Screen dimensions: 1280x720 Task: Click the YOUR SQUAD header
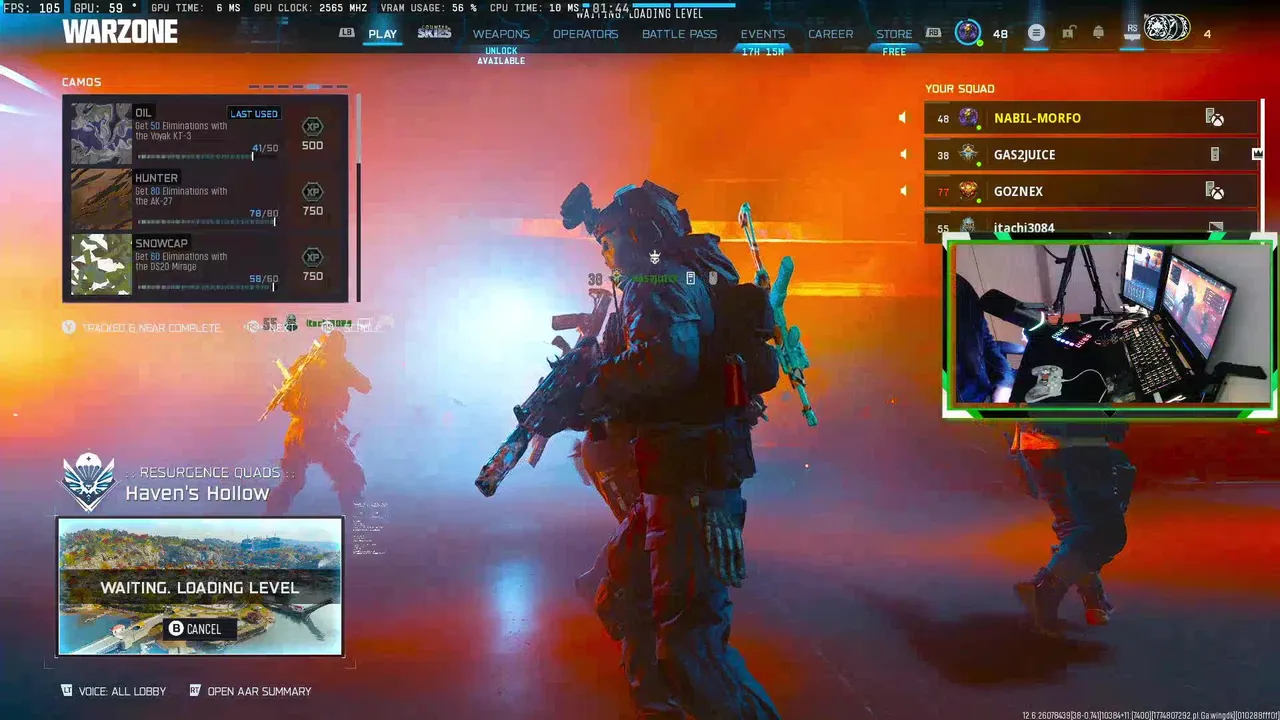click(x=959, y=89)
